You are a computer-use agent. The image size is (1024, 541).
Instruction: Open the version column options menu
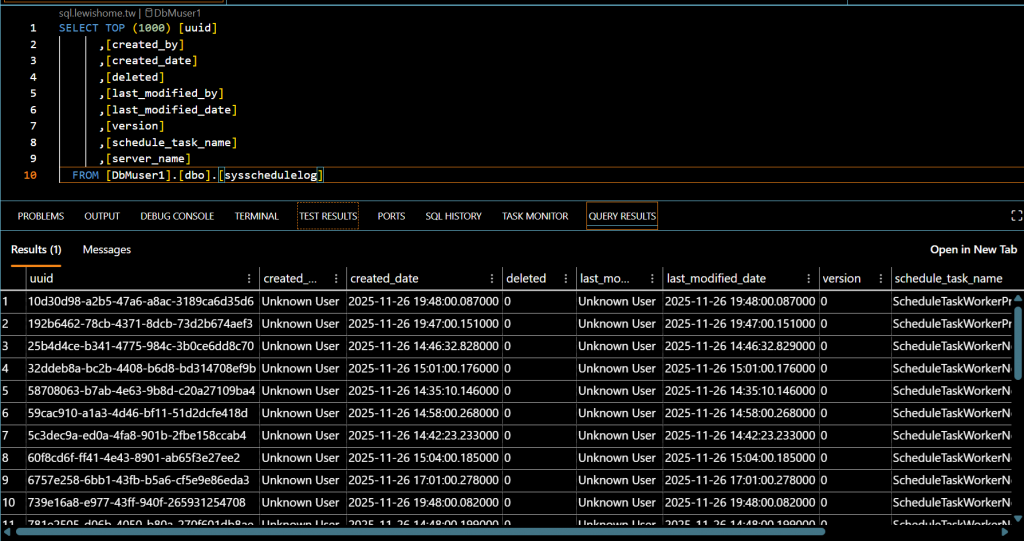880,278
